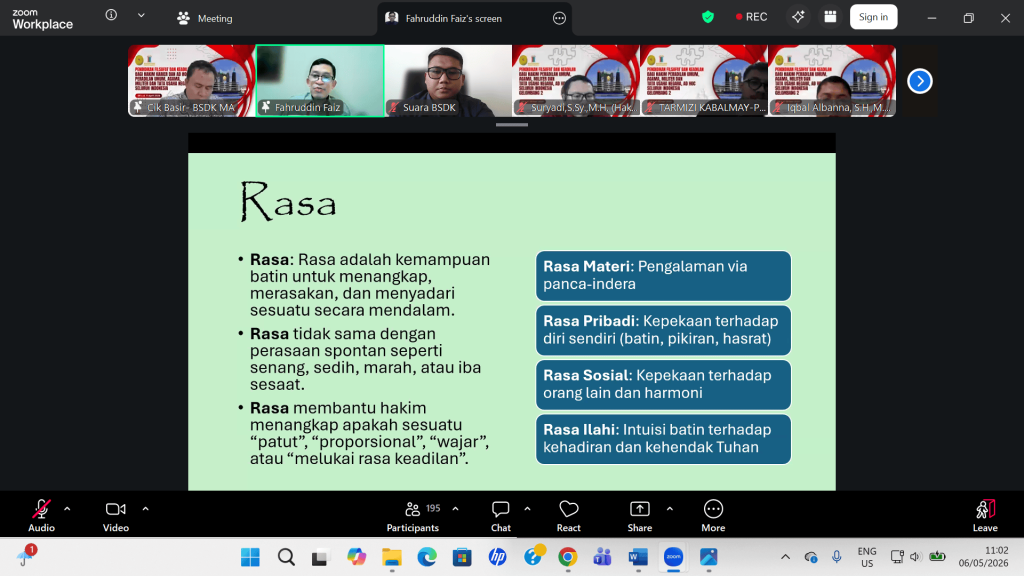Screen dimensions: 1024x576
Task: Open options for Fahruddin Faiz's screen
Action: (x=559, y=18)
